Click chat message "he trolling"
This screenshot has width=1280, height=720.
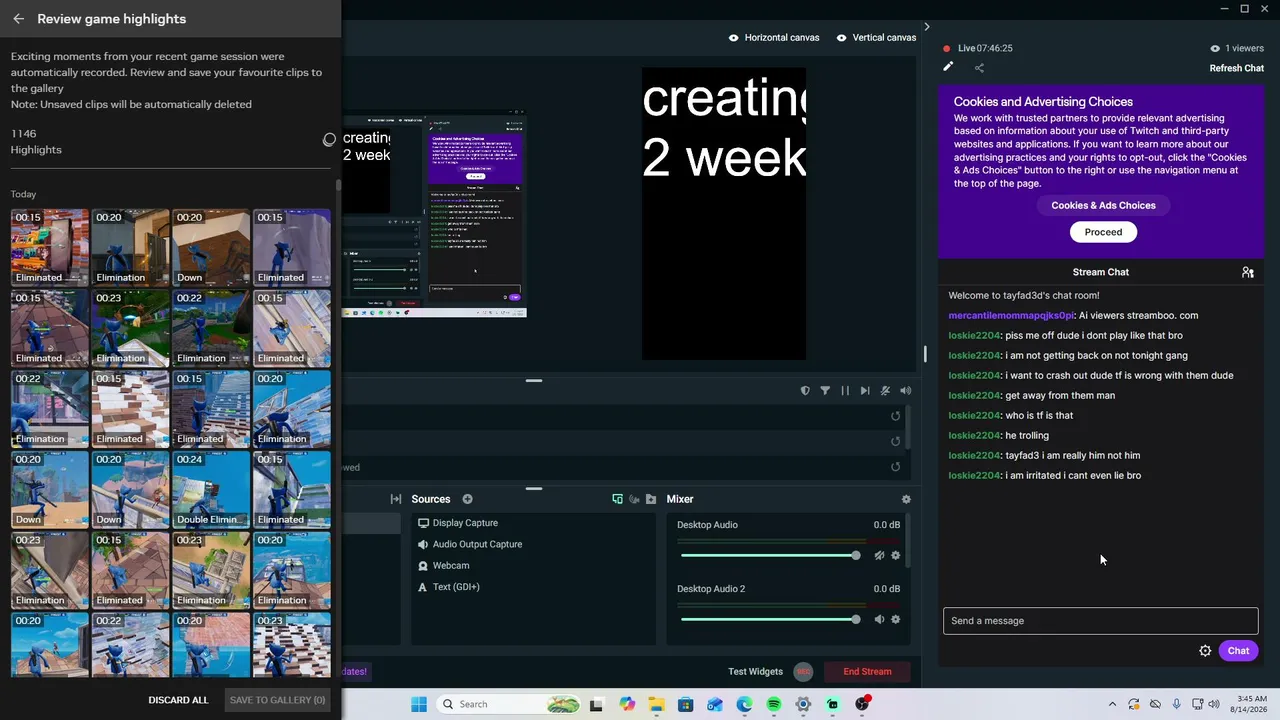click(x=1027, y=435)
